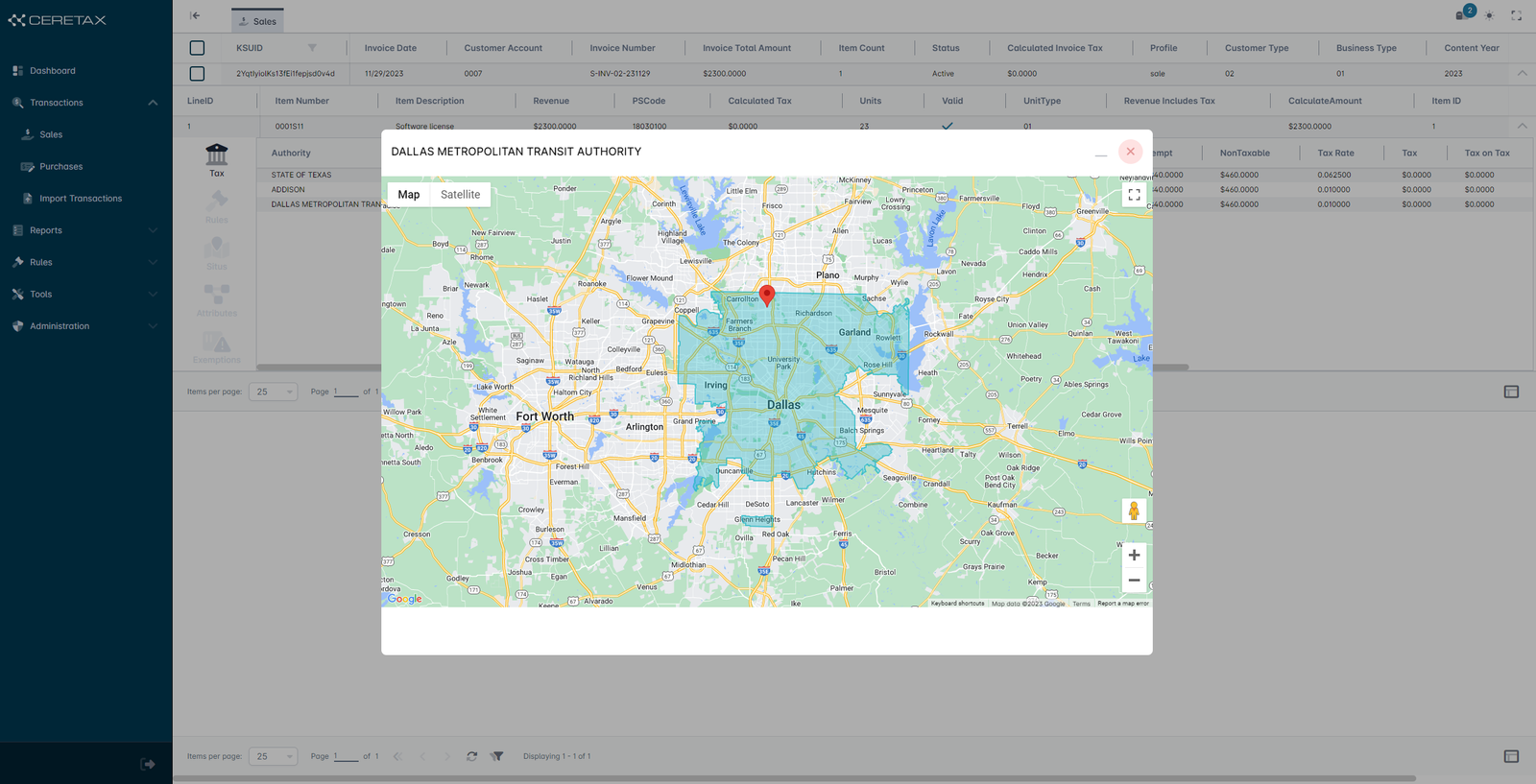Toggle fullscreen view of the map
The height and width of the screenshot is (784, 1536).
tap(1134, 195)
